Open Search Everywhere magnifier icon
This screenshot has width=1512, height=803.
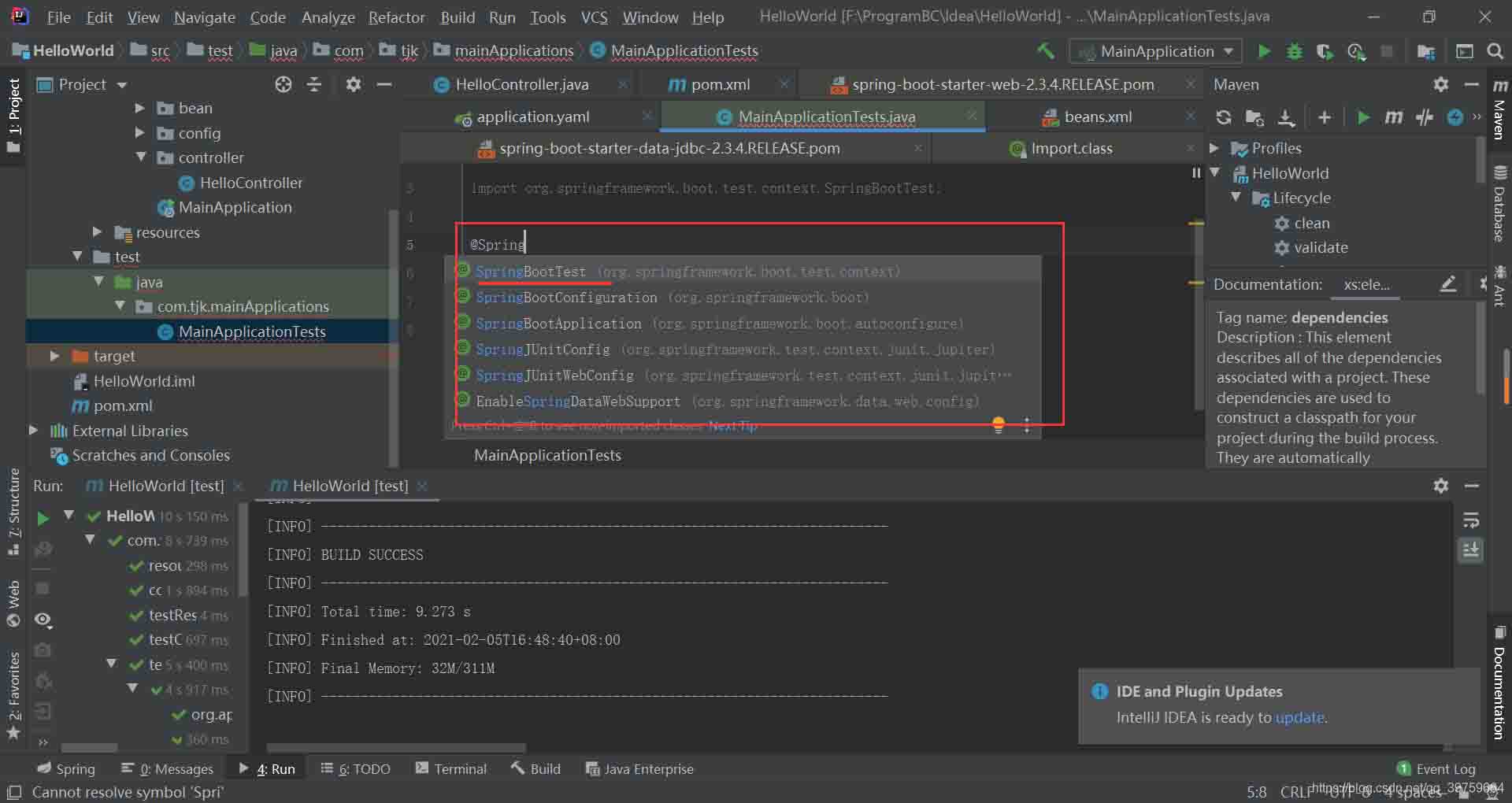(x=1495, y=51)
